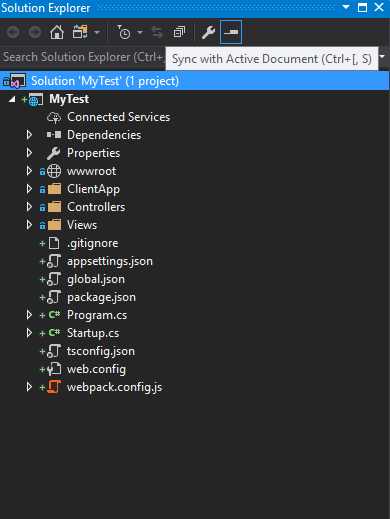The image size is (390, 519).
Task: Close the Solution Explorer panel
Action: coord(379,7)
